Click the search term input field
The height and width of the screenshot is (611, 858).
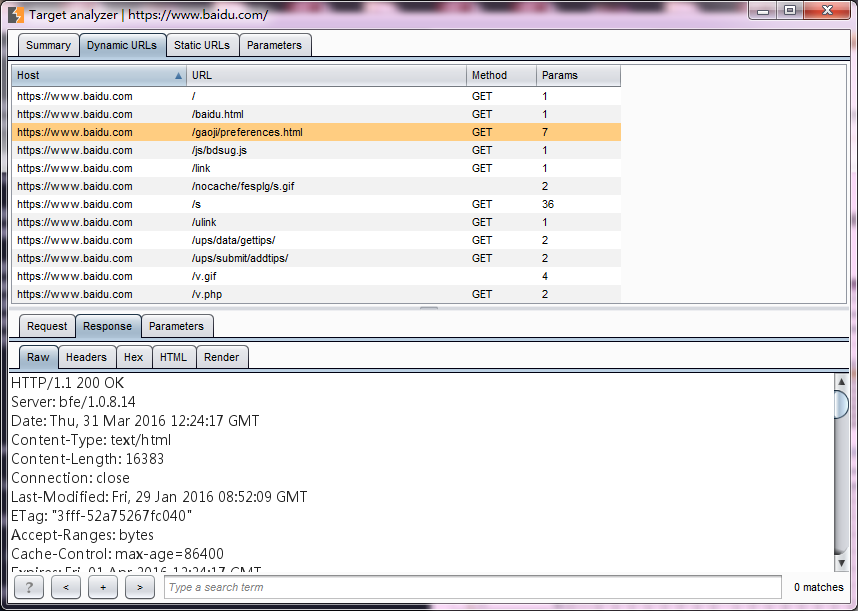click(472, 587)
